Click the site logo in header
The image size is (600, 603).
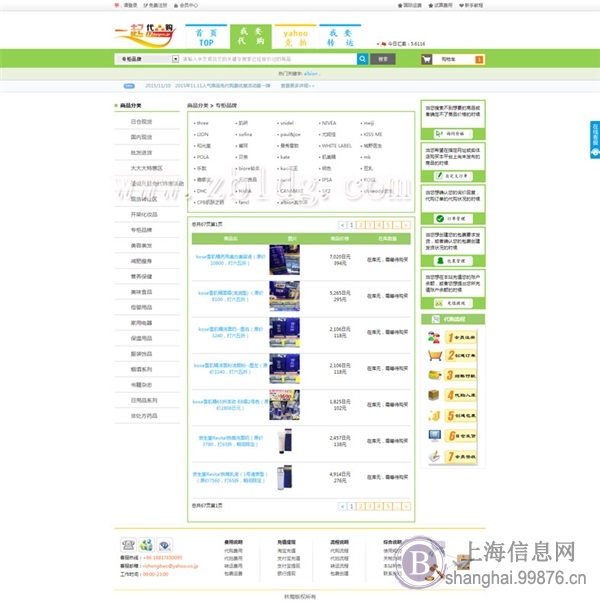pyautogui.click(x=145, y=35)
